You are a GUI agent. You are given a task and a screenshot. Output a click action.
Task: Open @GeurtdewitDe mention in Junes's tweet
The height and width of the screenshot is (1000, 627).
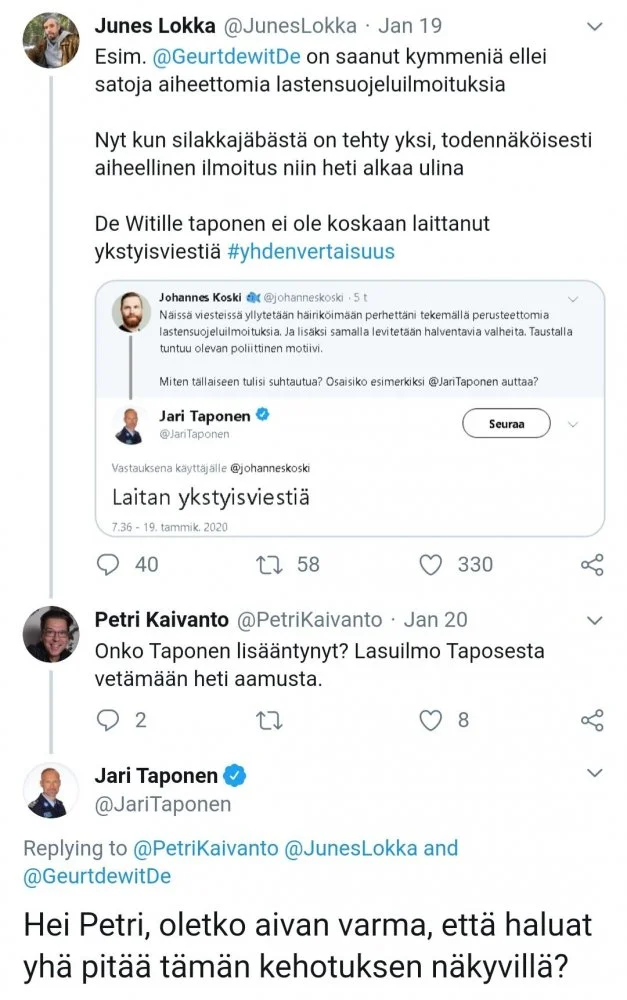point(214,58)
